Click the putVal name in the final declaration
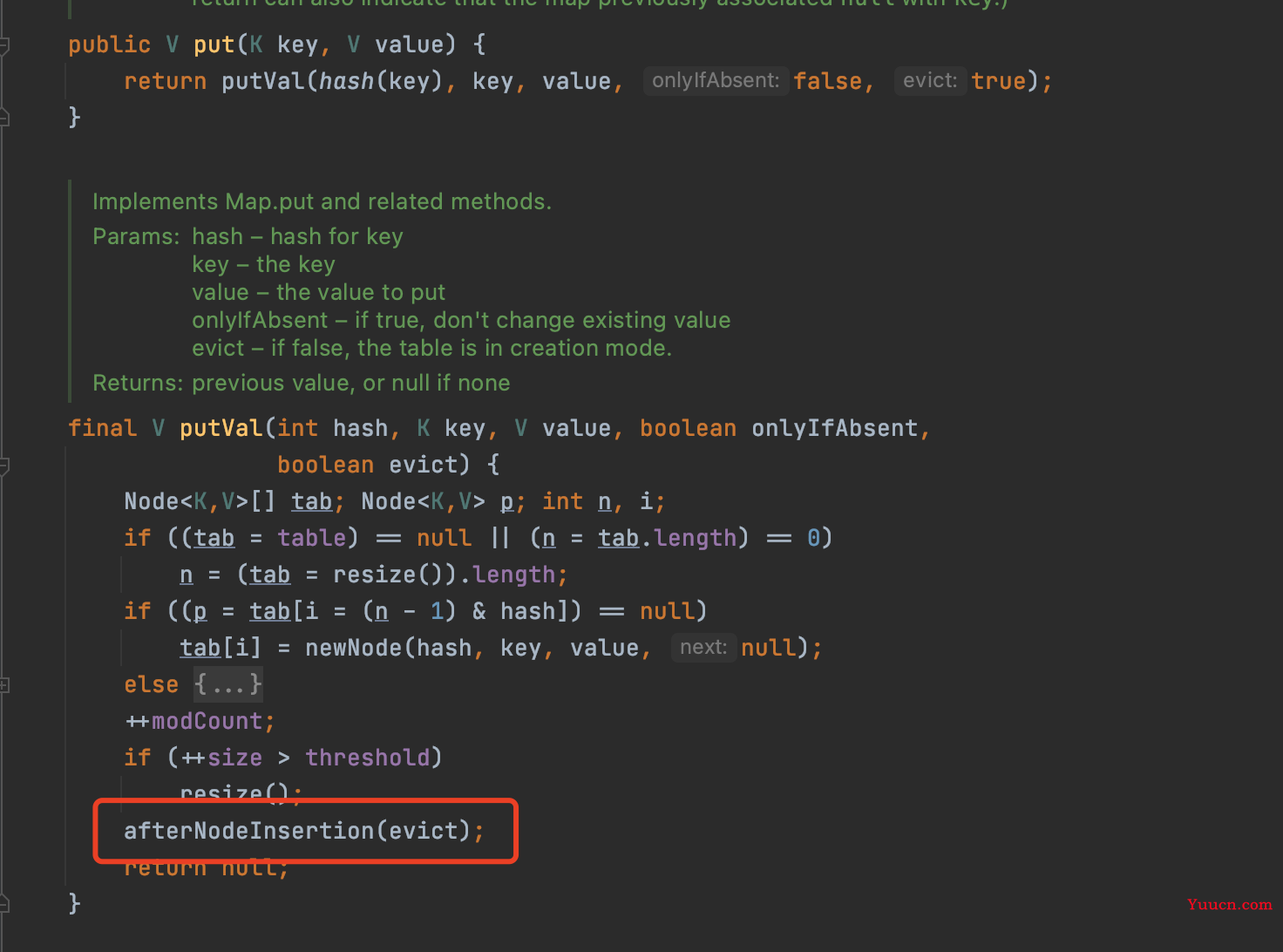The height and width of the screenshot is (952, 1283). click(221, 428)
